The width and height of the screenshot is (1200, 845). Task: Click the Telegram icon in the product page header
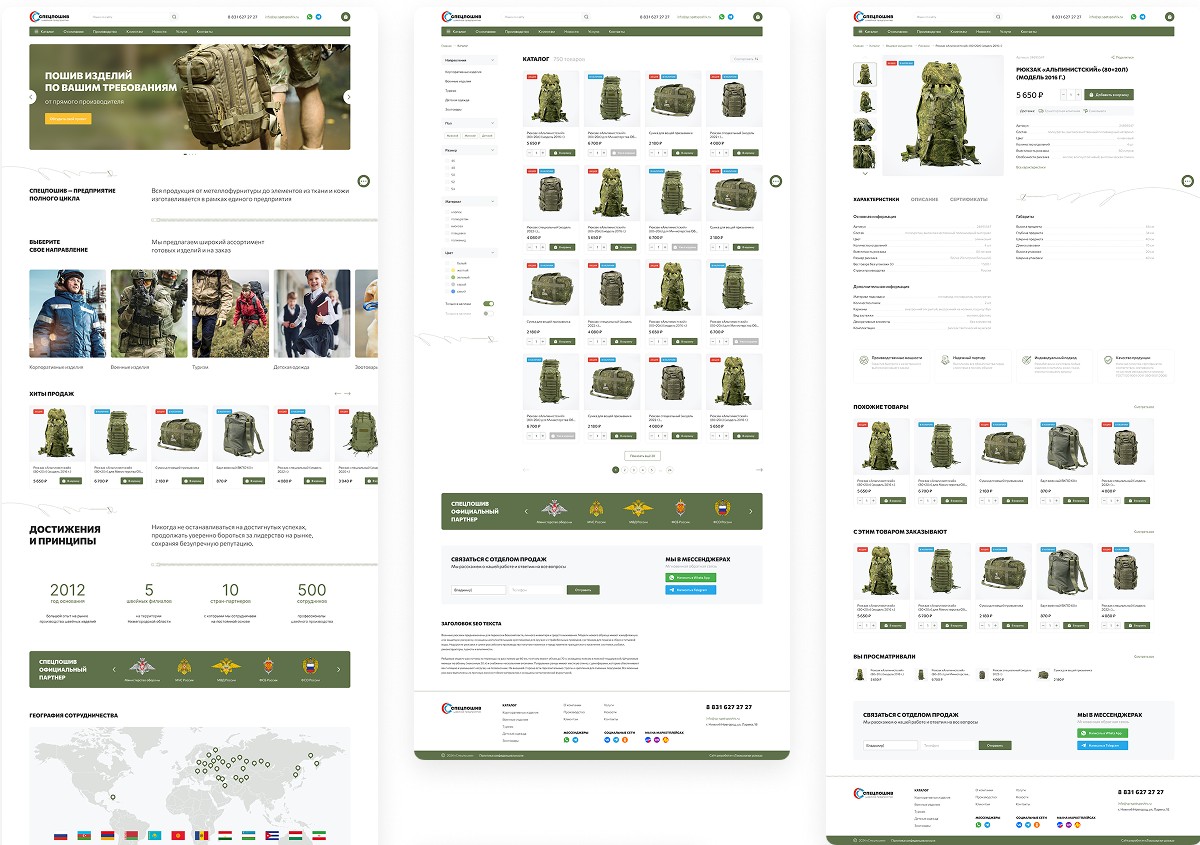[x=1142, y=17]
